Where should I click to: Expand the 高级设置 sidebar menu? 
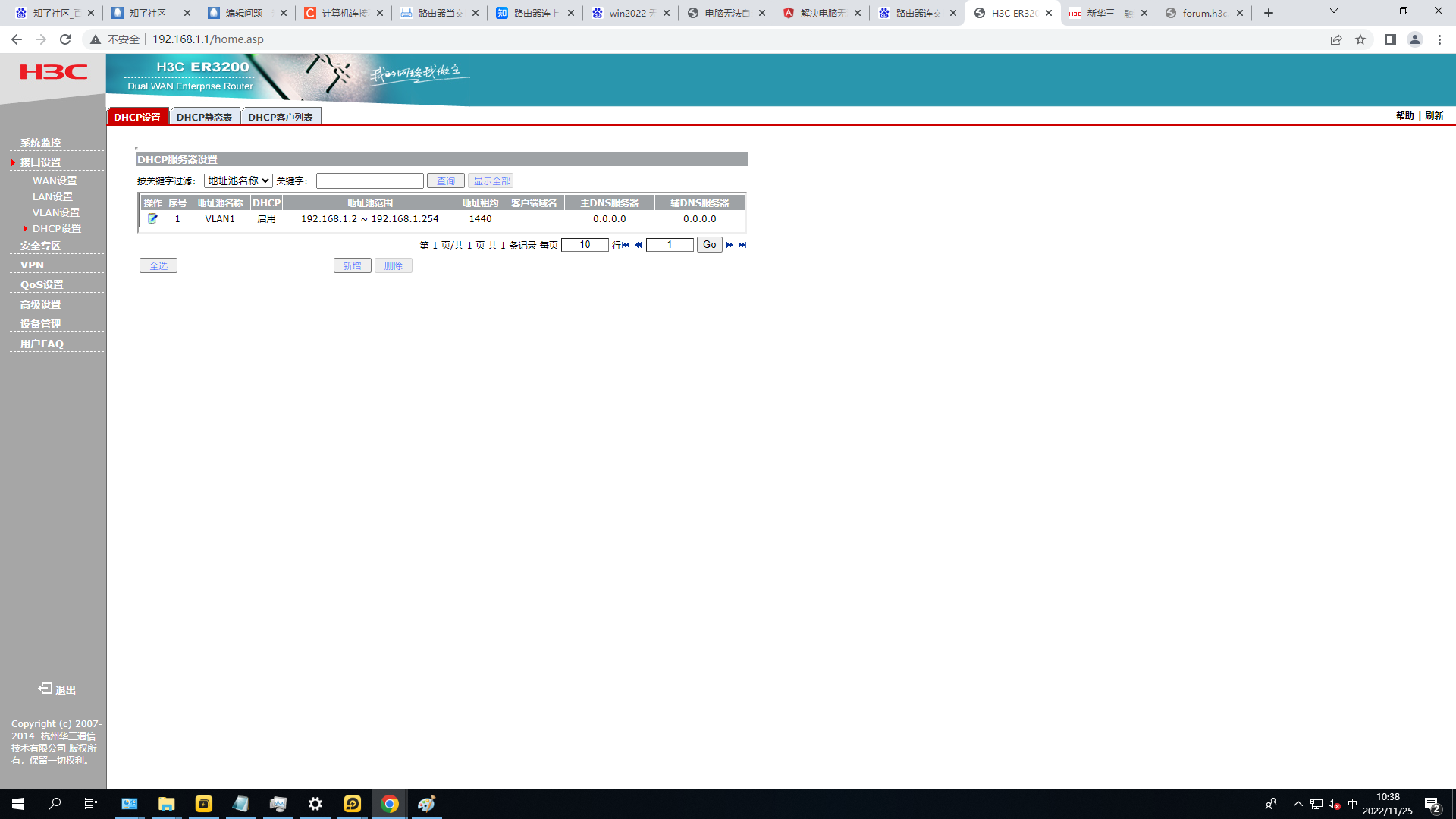40,304
